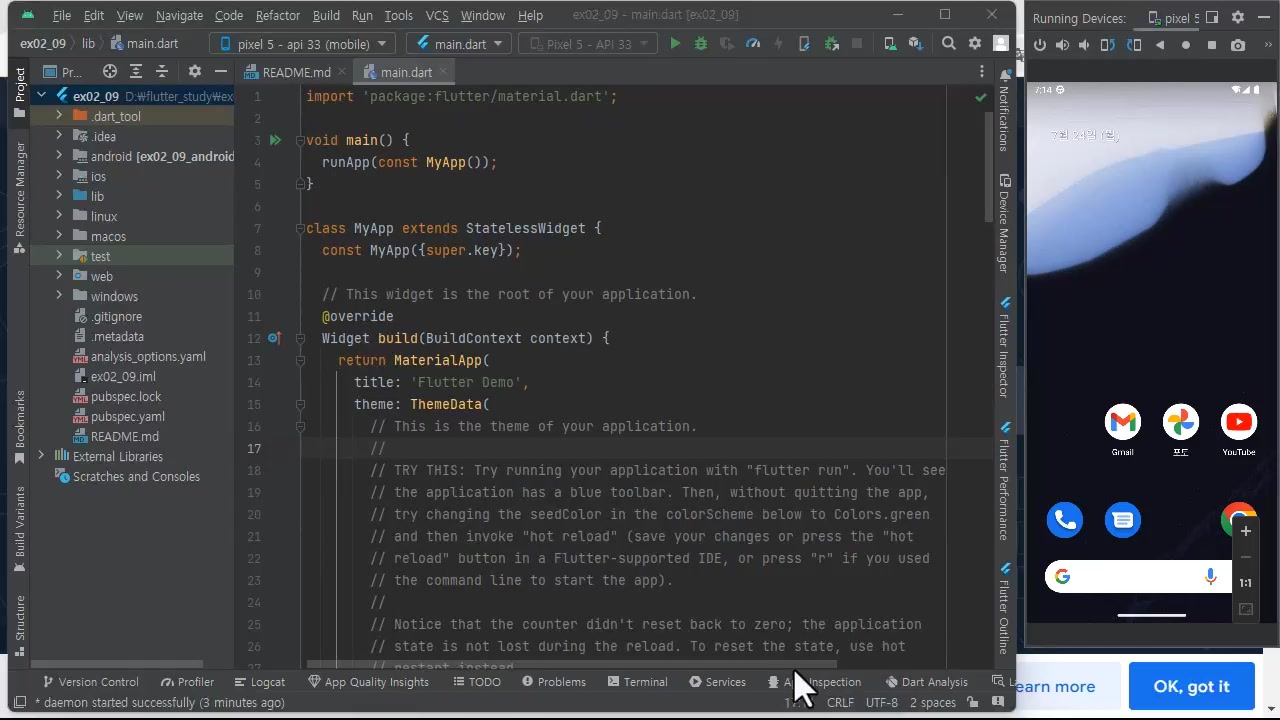Select pubspec.yaml in the project tree
1280x720 pixels.
pos(127,417)
